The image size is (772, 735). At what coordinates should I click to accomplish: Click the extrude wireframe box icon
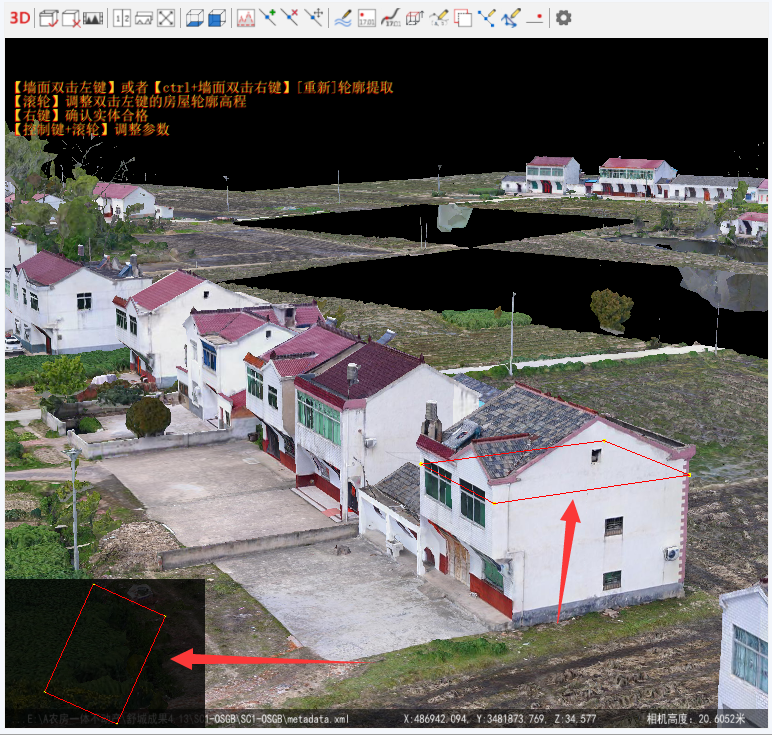coord(415,17)
